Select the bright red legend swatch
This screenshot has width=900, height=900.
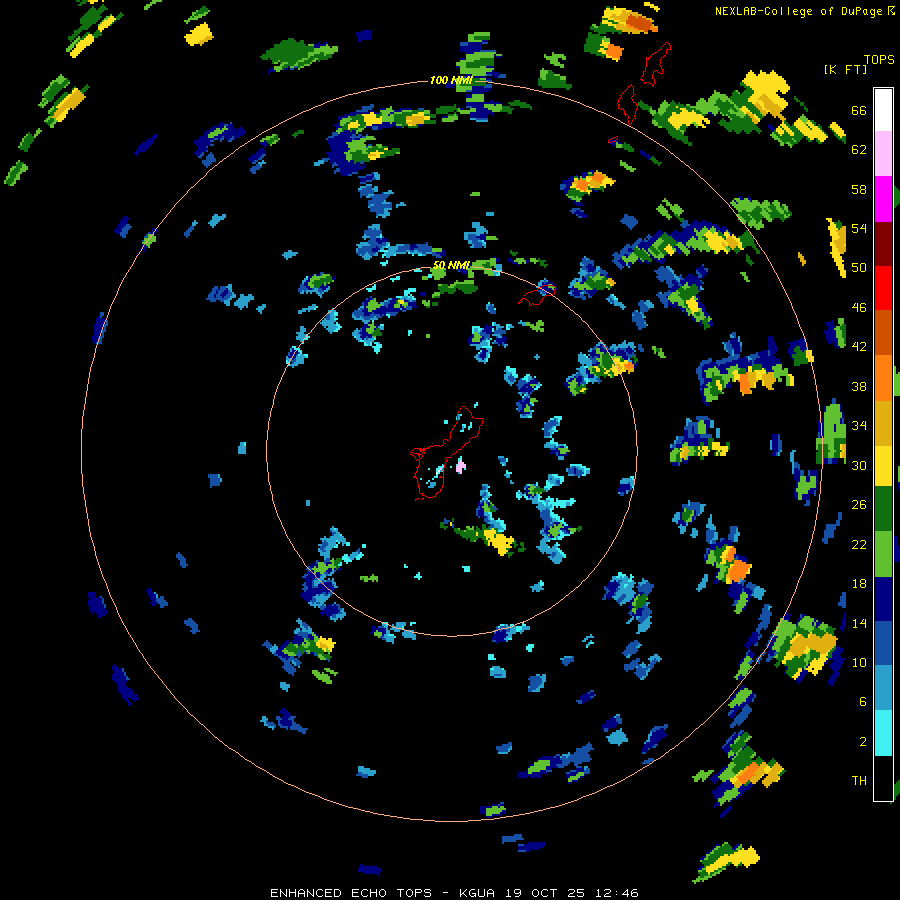pos(883,288)
